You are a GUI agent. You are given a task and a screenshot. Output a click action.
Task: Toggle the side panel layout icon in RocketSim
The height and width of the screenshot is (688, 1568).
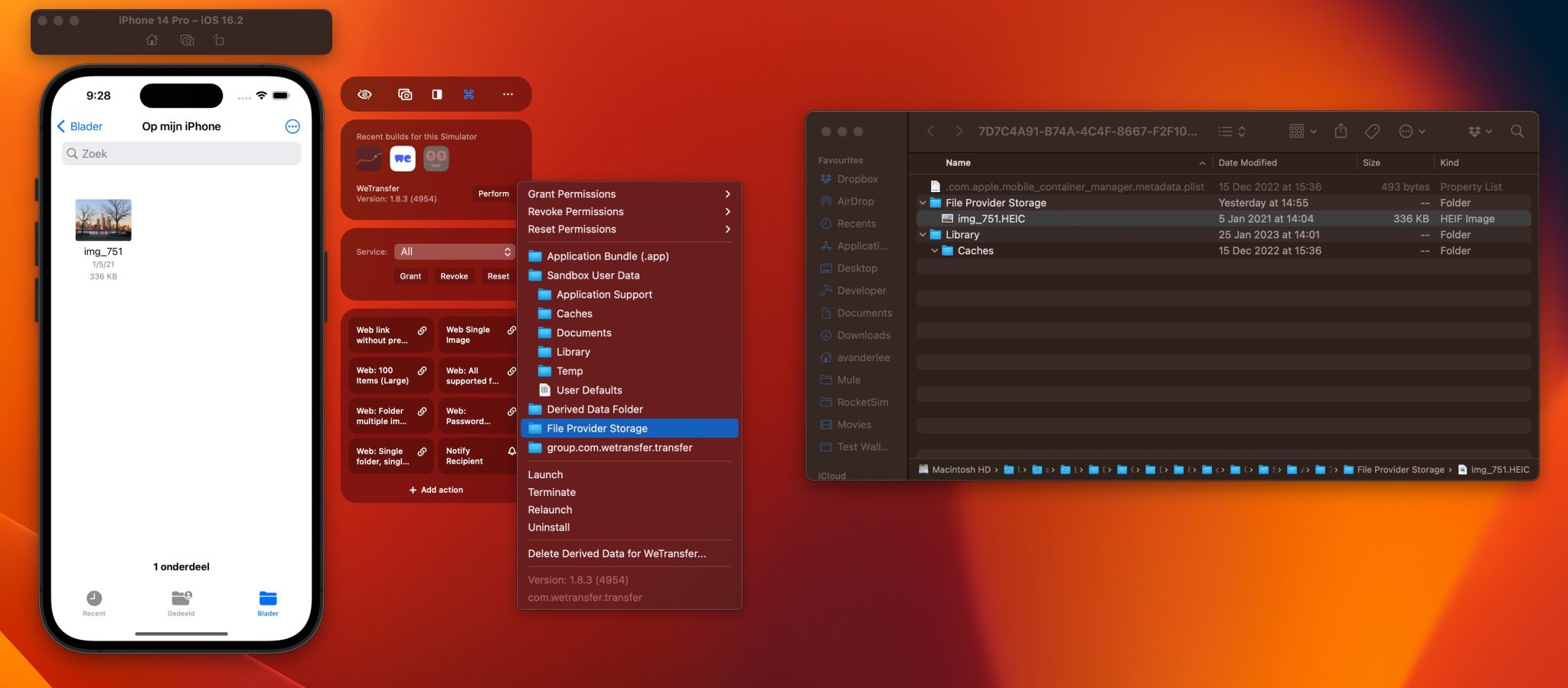pos(436,94)
